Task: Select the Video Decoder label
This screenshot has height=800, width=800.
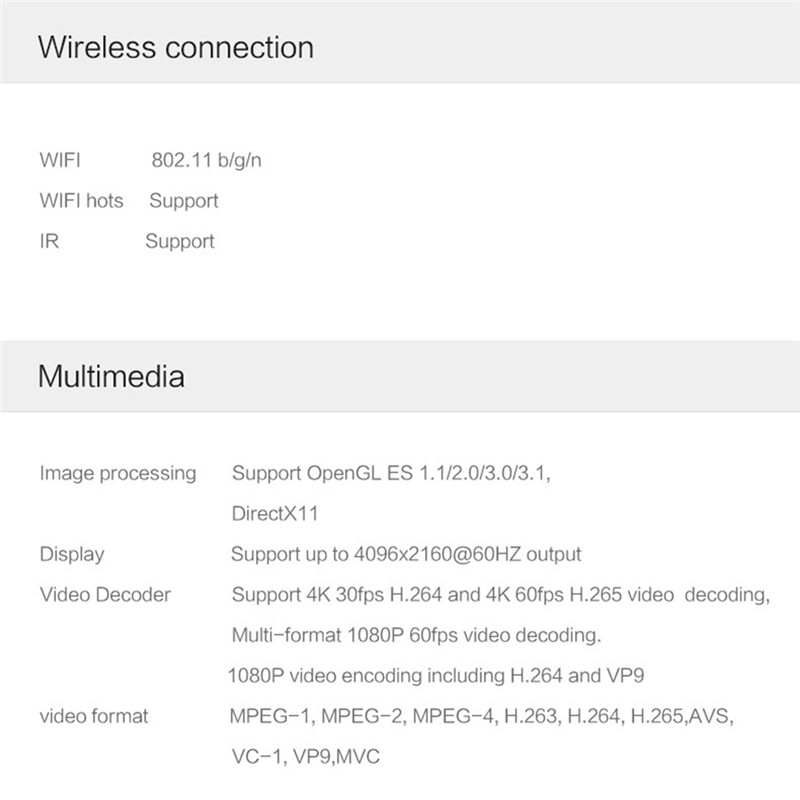Action: point(105,595)
